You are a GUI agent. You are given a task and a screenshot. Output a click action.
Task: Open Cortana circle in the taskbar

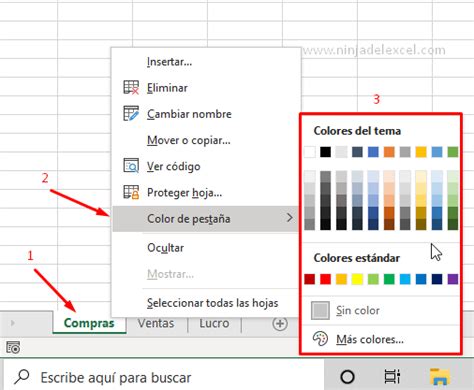(x=348, y=377)
